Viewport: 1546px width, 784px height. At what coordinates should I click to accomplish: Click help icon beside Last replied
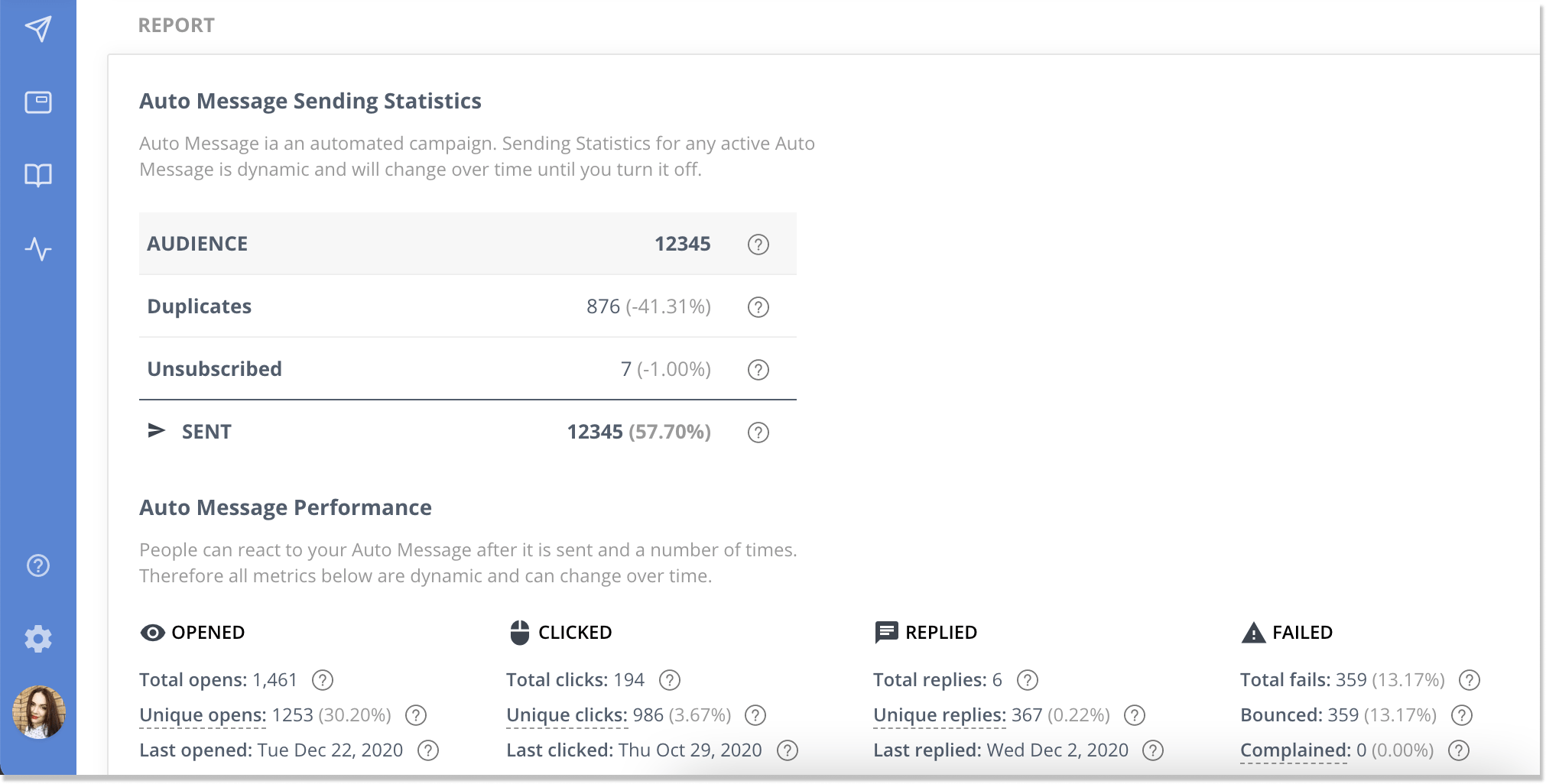point(1153,750)
